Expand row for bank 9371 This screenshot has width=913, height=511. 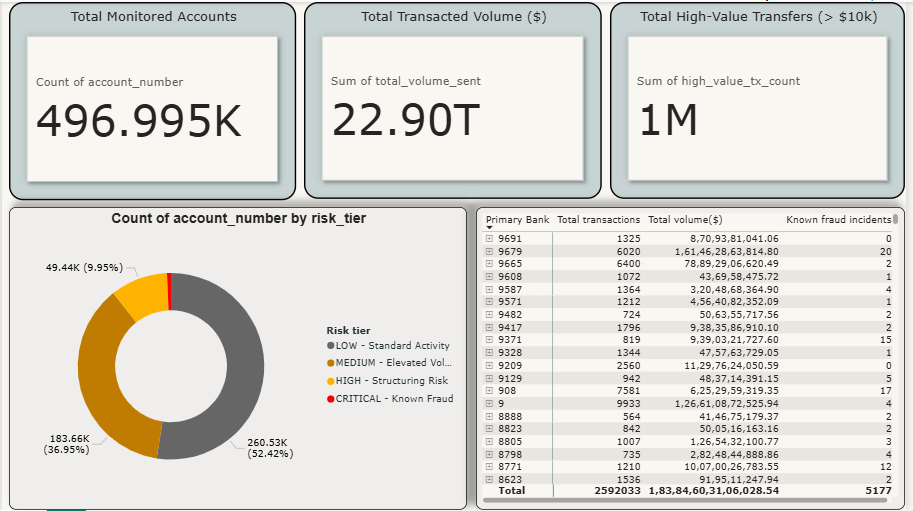[489, 340]
